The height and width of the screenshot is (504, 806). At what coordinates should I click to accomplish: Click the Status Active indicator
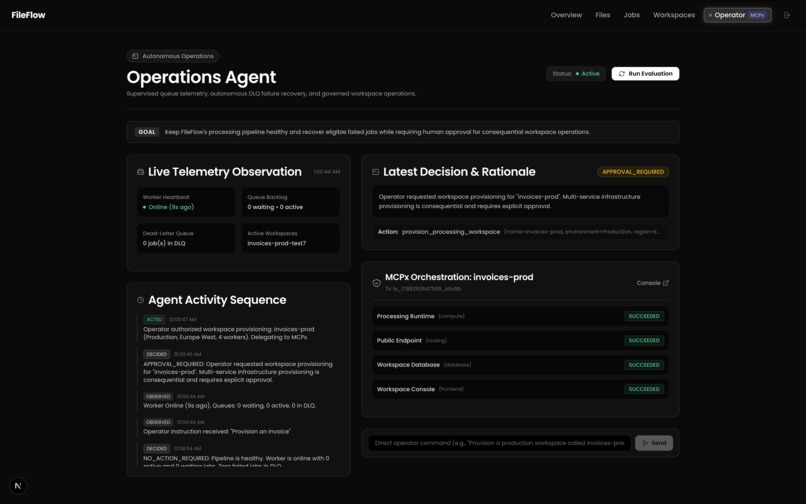pyautogui.click(x=576, y=74)
